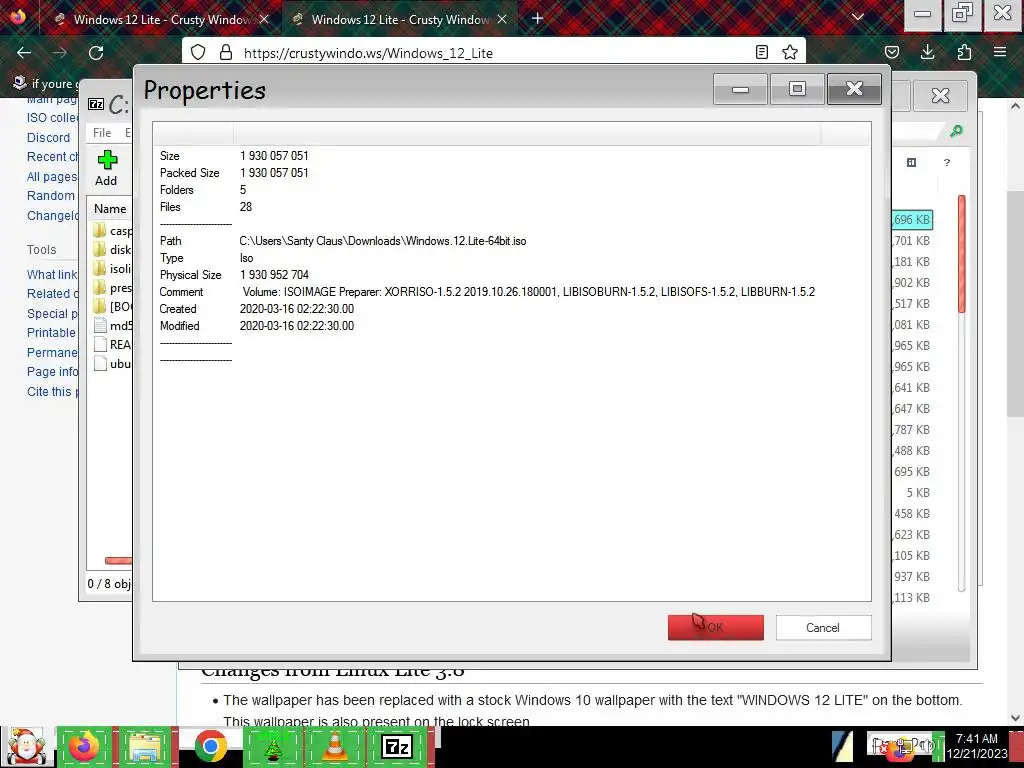This screenshot has height=768, width=1024.
Task: Open Changelog sidebar link
Action: (x=52, y=216)
